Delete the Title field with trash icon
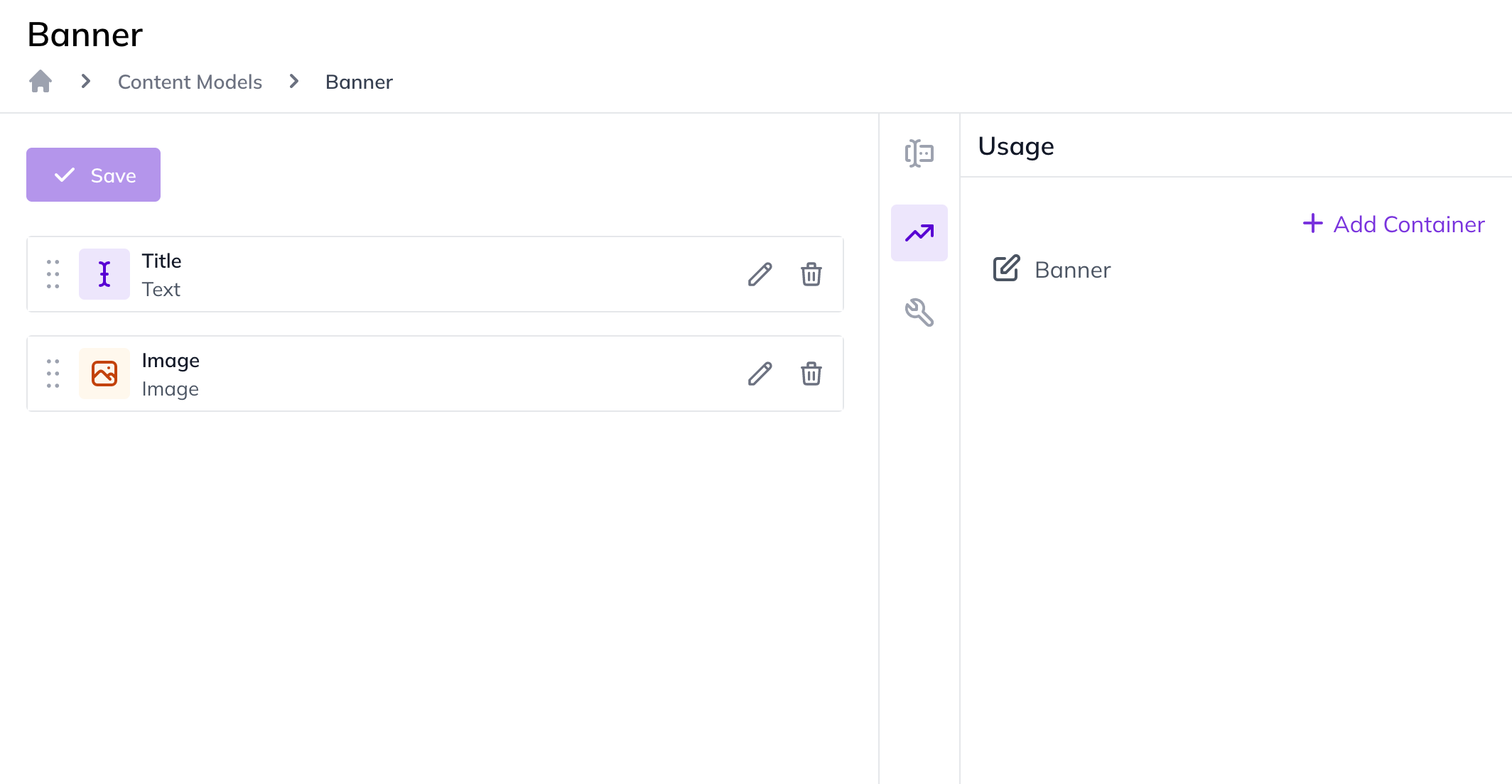 (x=811, y=274)
